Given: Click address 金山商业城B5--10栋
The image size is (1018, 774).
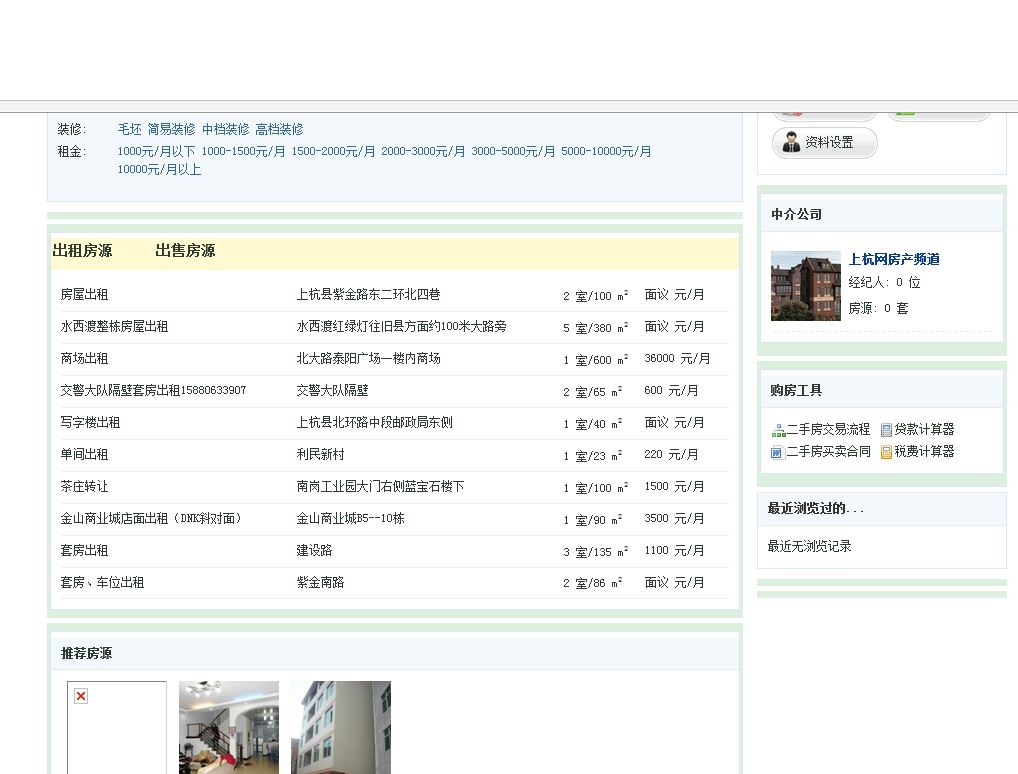Looking at the screenshot, I should 350,518.
